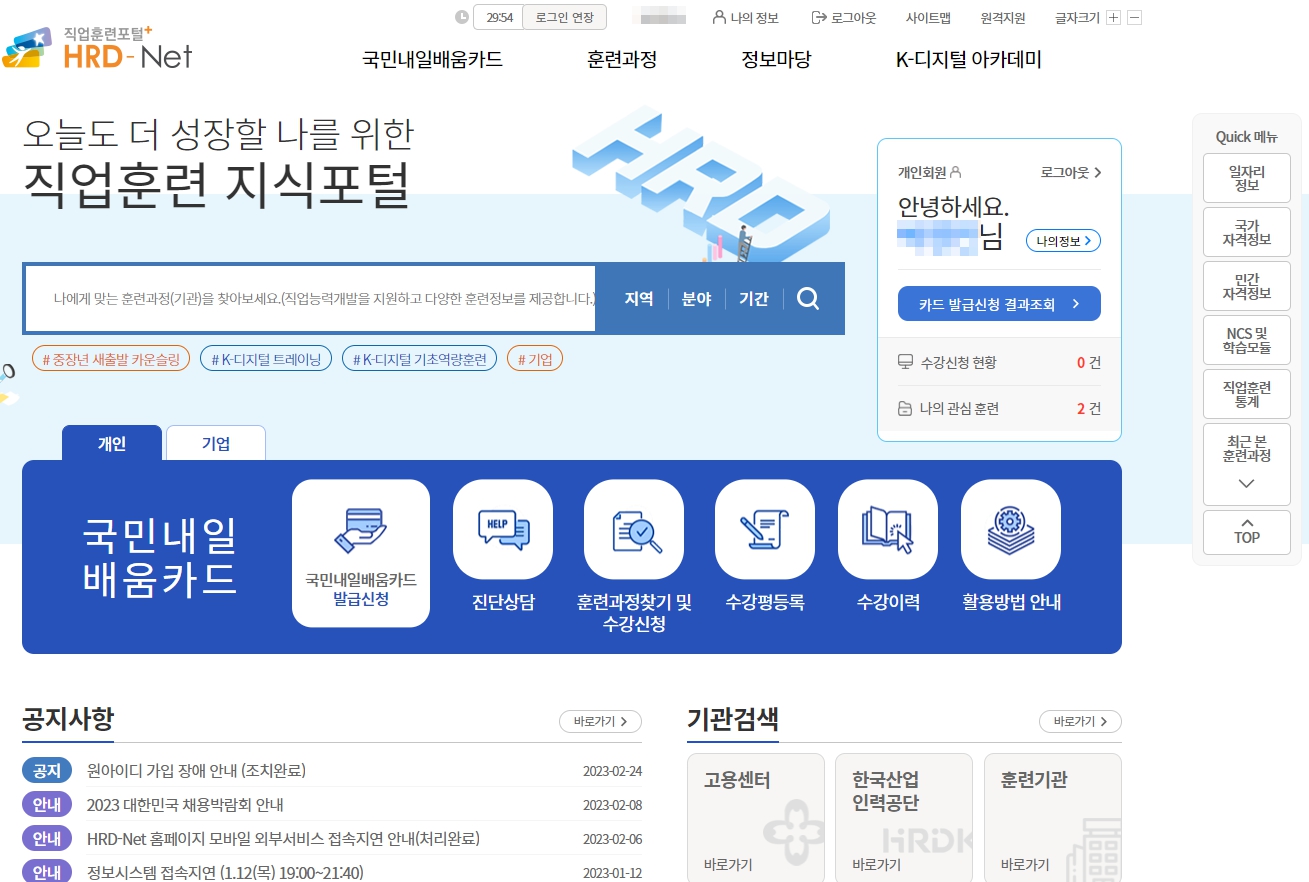Screen dimensions: 1309x882
Task: Click 카드 발급신청 결과조회 button
Action: (999, 304)
